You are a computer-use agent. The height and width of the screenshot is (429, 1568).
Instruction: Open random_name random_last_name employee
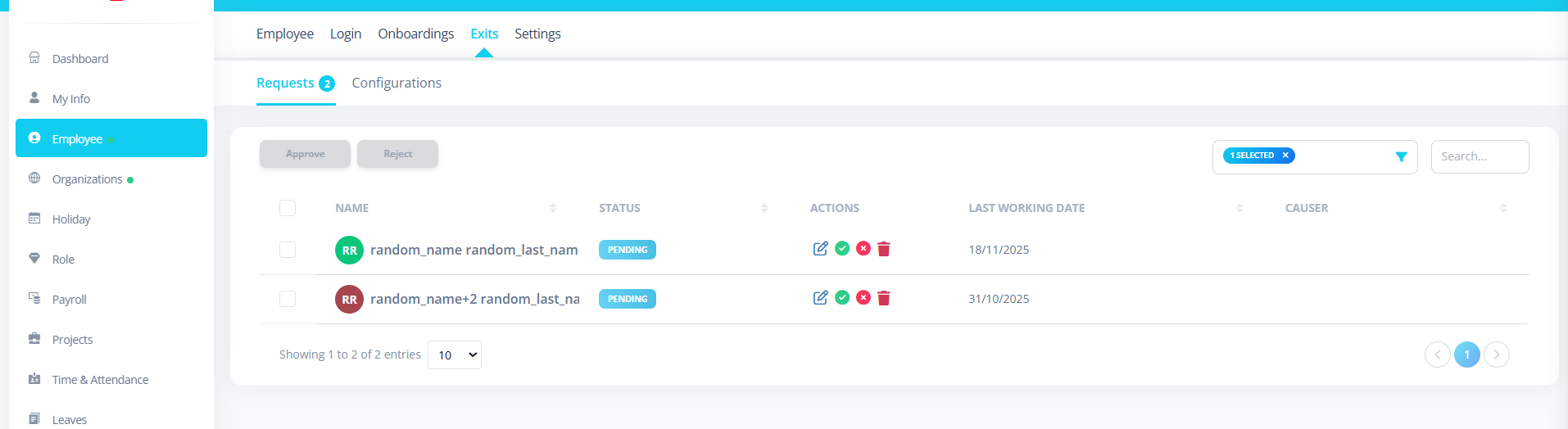click(474, 250)
